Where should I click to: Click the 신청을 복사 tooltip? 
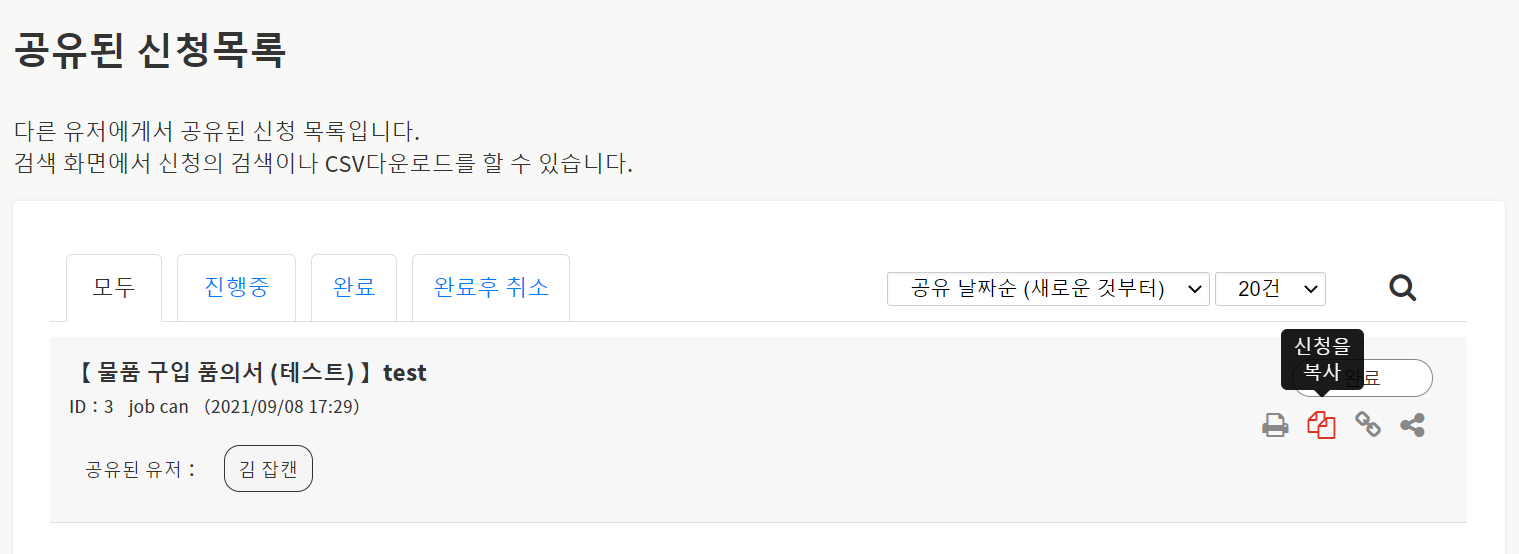1322,359
